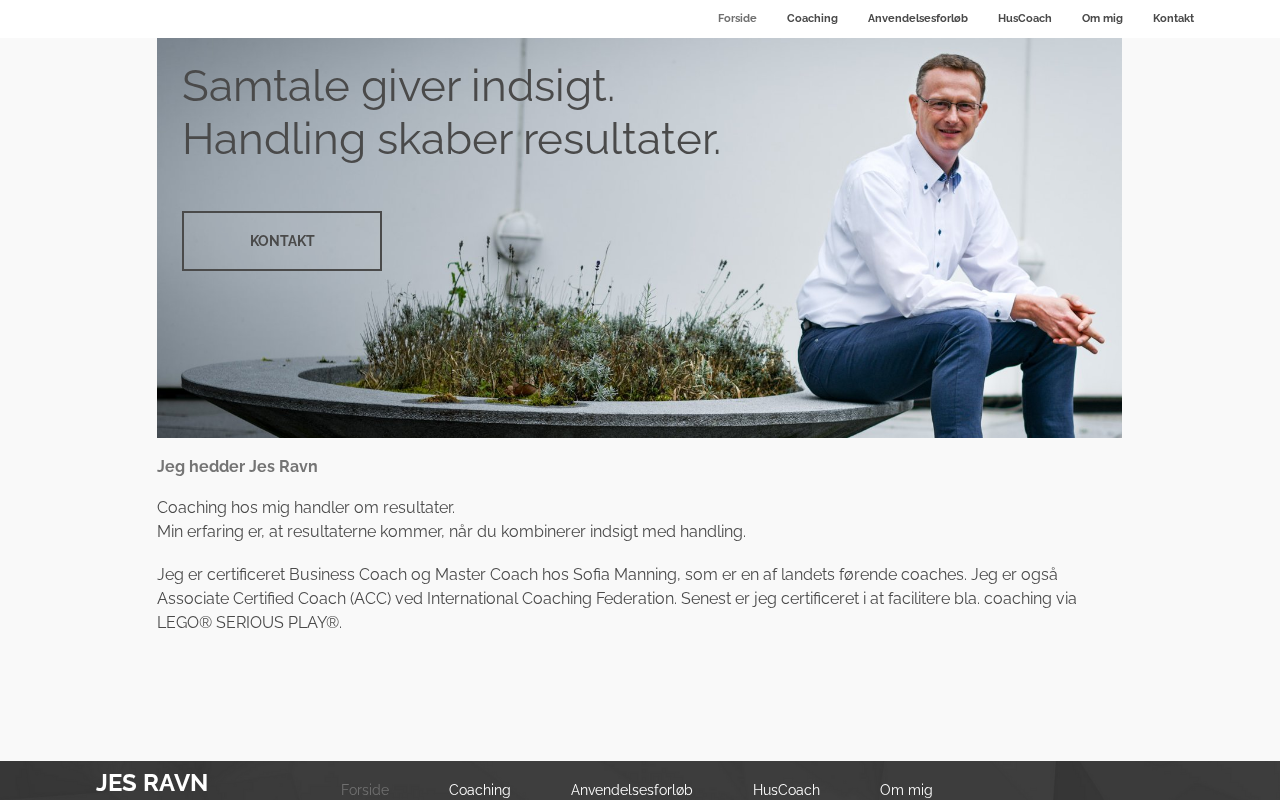Click Kontakt in the header navigation
The height and width of the screenshot is (800, 1280).
[x=1173, y=18]
